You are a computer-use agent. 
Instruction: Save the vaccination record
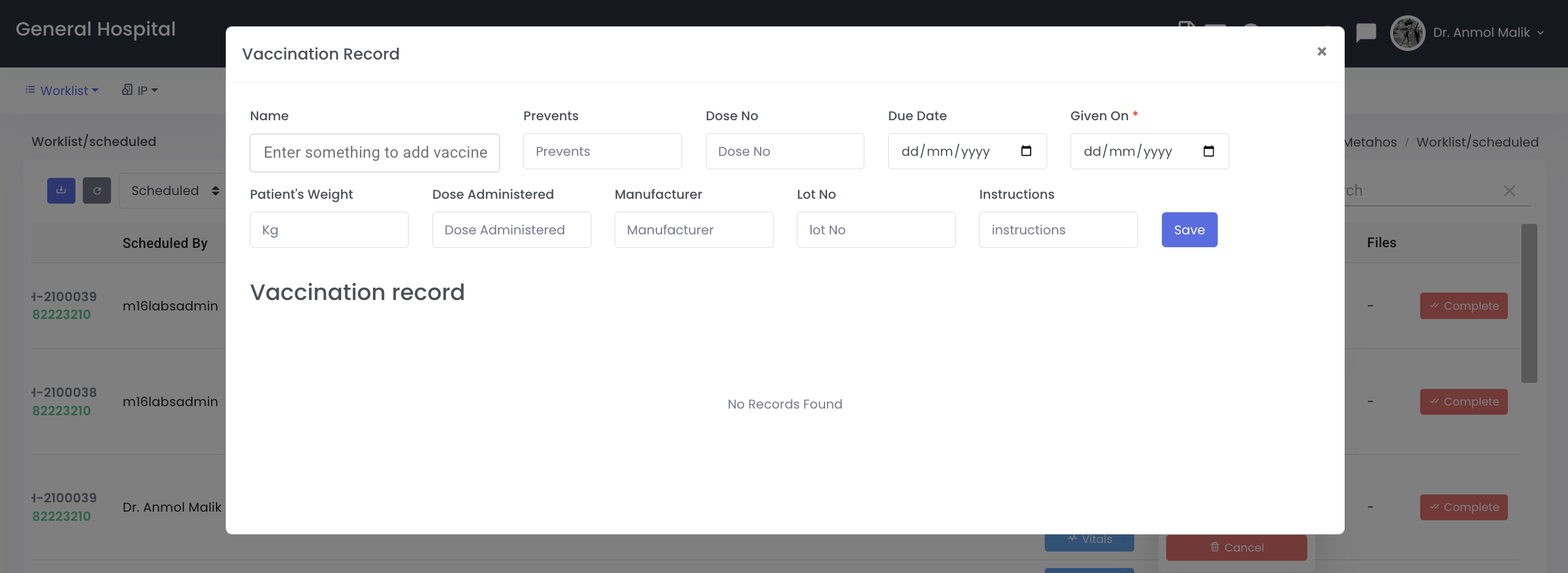pyautogui.click(x=1189, y=229)
